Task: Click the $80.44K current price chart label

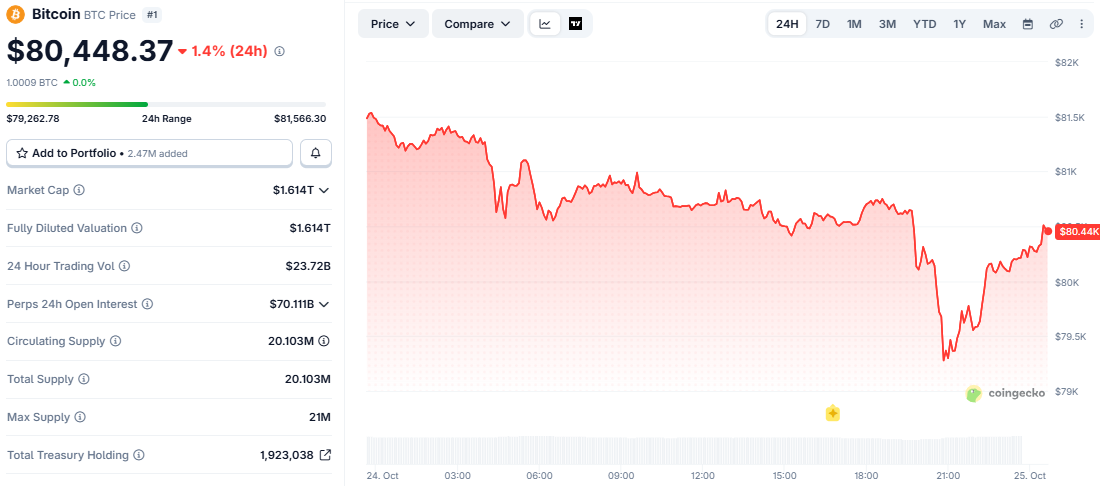Action: 1077,231
